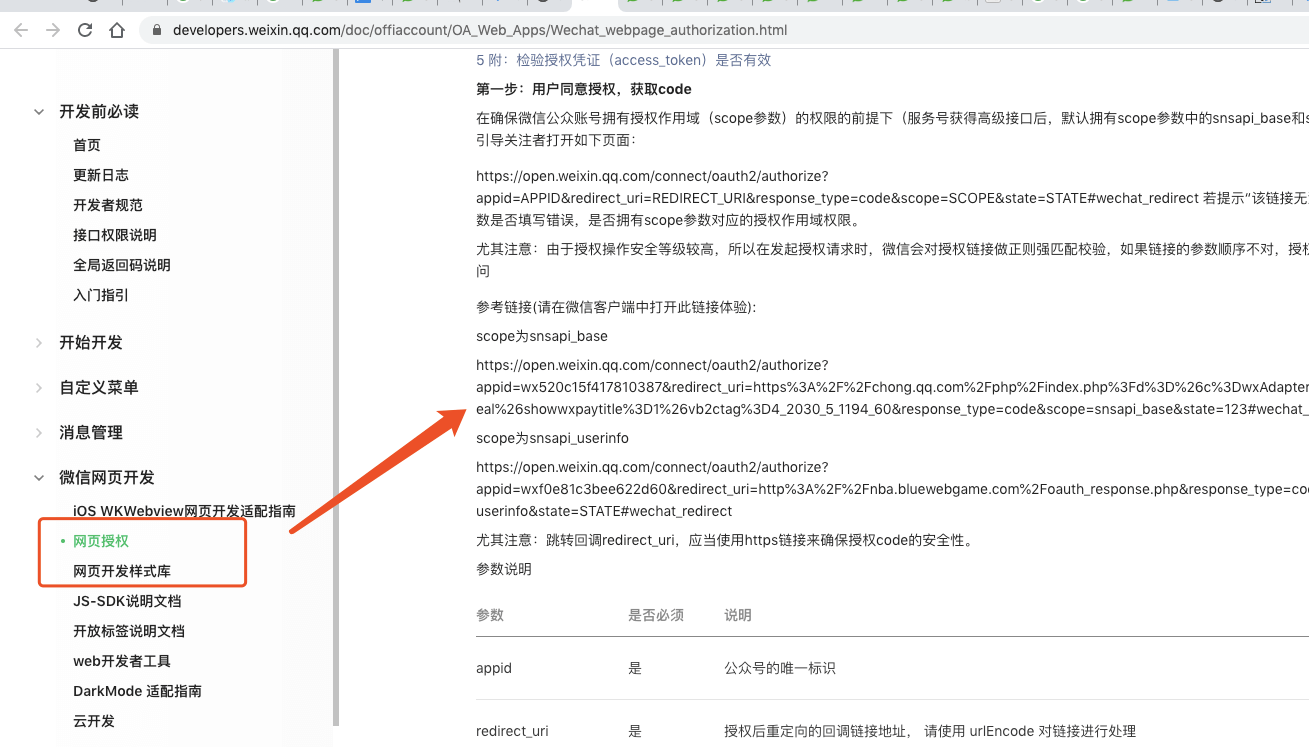The height and width of the screenshot is (747, 1309).
Task: Select 网页授权 in the sidebar
Action: pyautogui.click(x=101, y=541)
